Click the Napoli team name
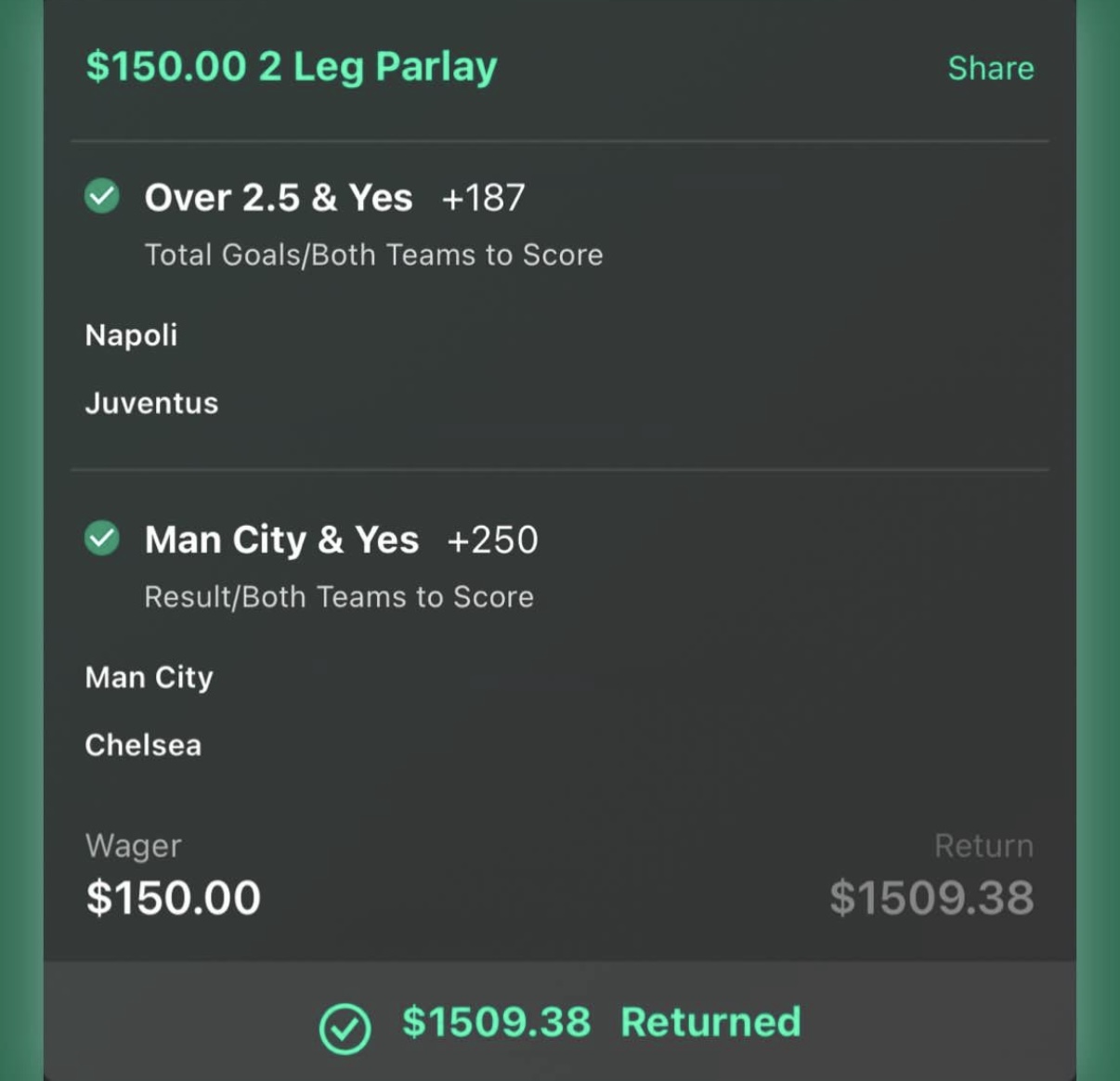The image size is (1120, 1081). (x=131, y=335)
